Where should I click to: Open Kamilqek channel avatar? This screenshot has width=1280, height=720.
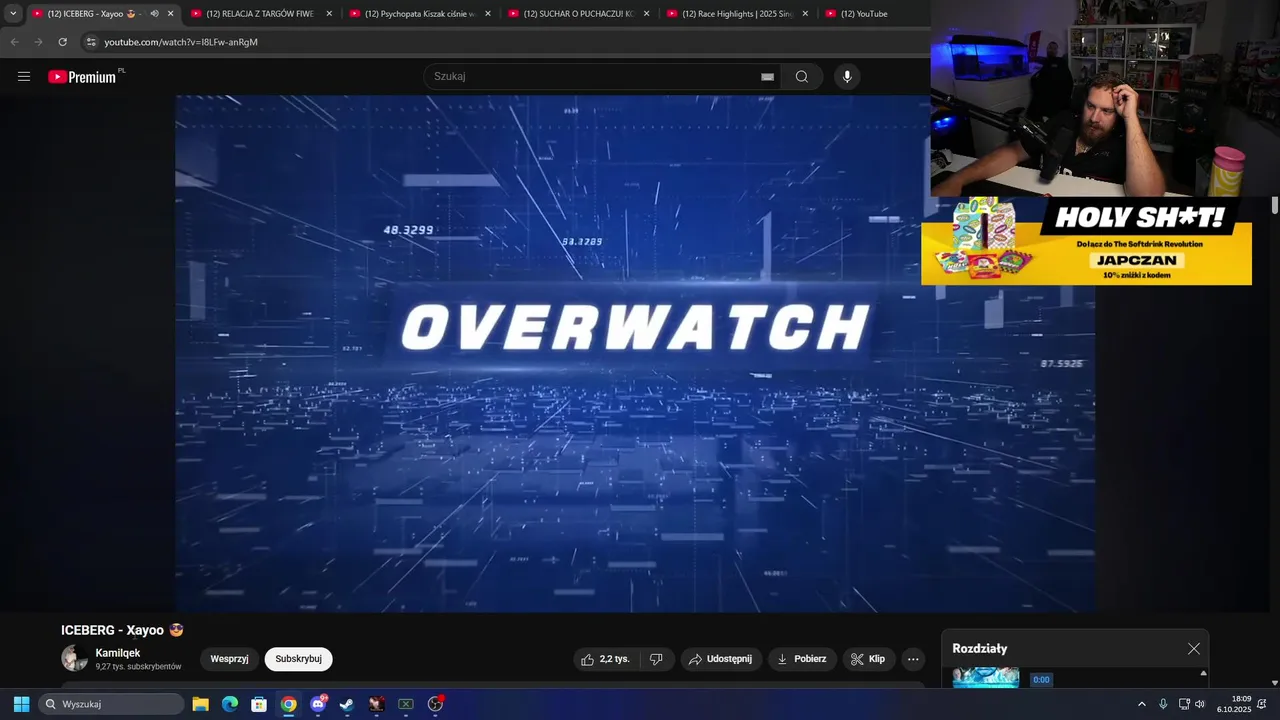(x=74, y=658)
